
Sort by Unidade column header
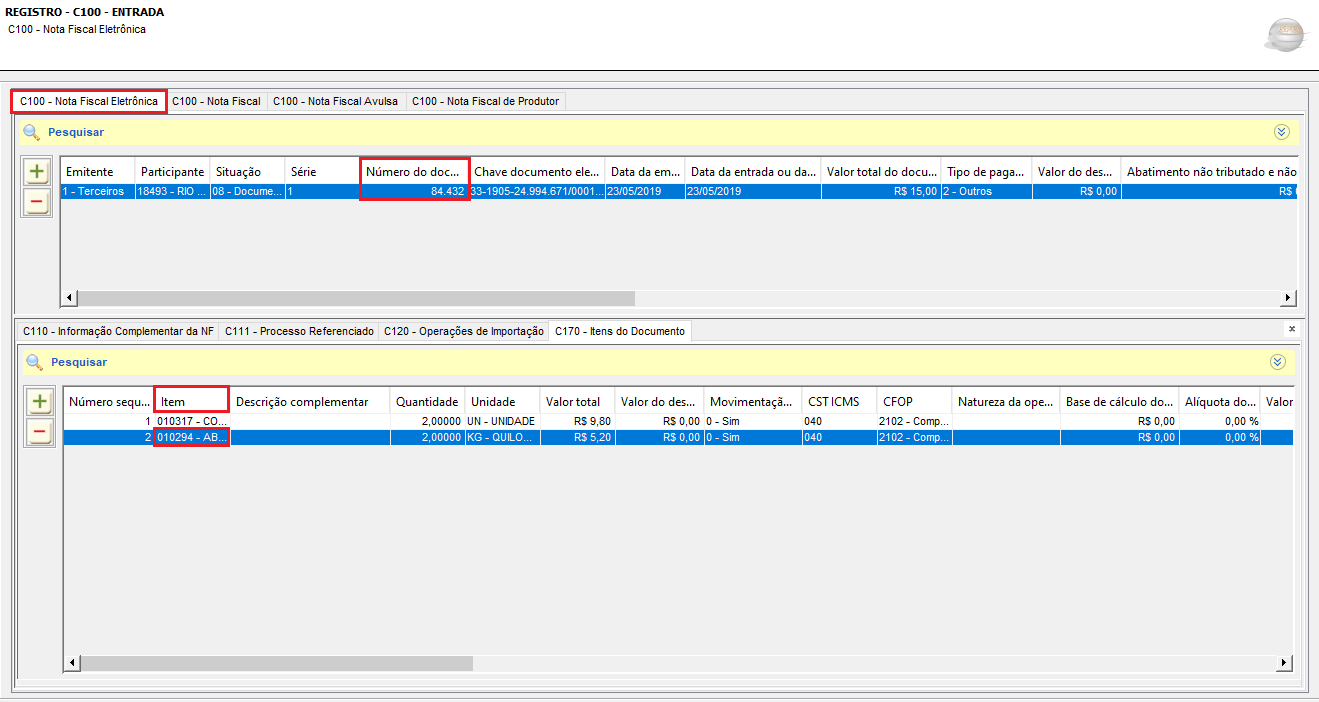point(502,402)
